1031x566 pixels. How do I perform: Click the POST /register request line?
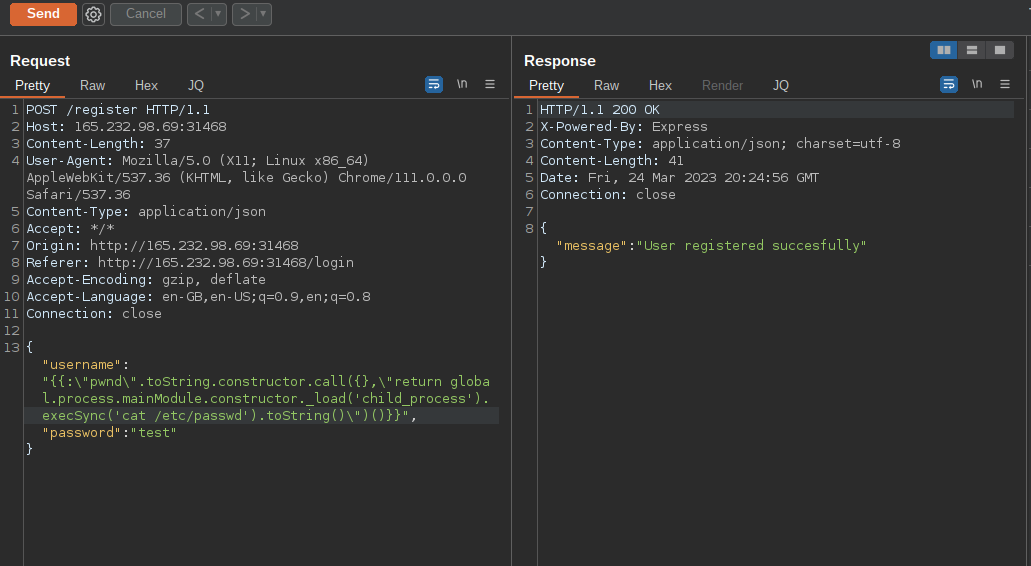[118, 110]
